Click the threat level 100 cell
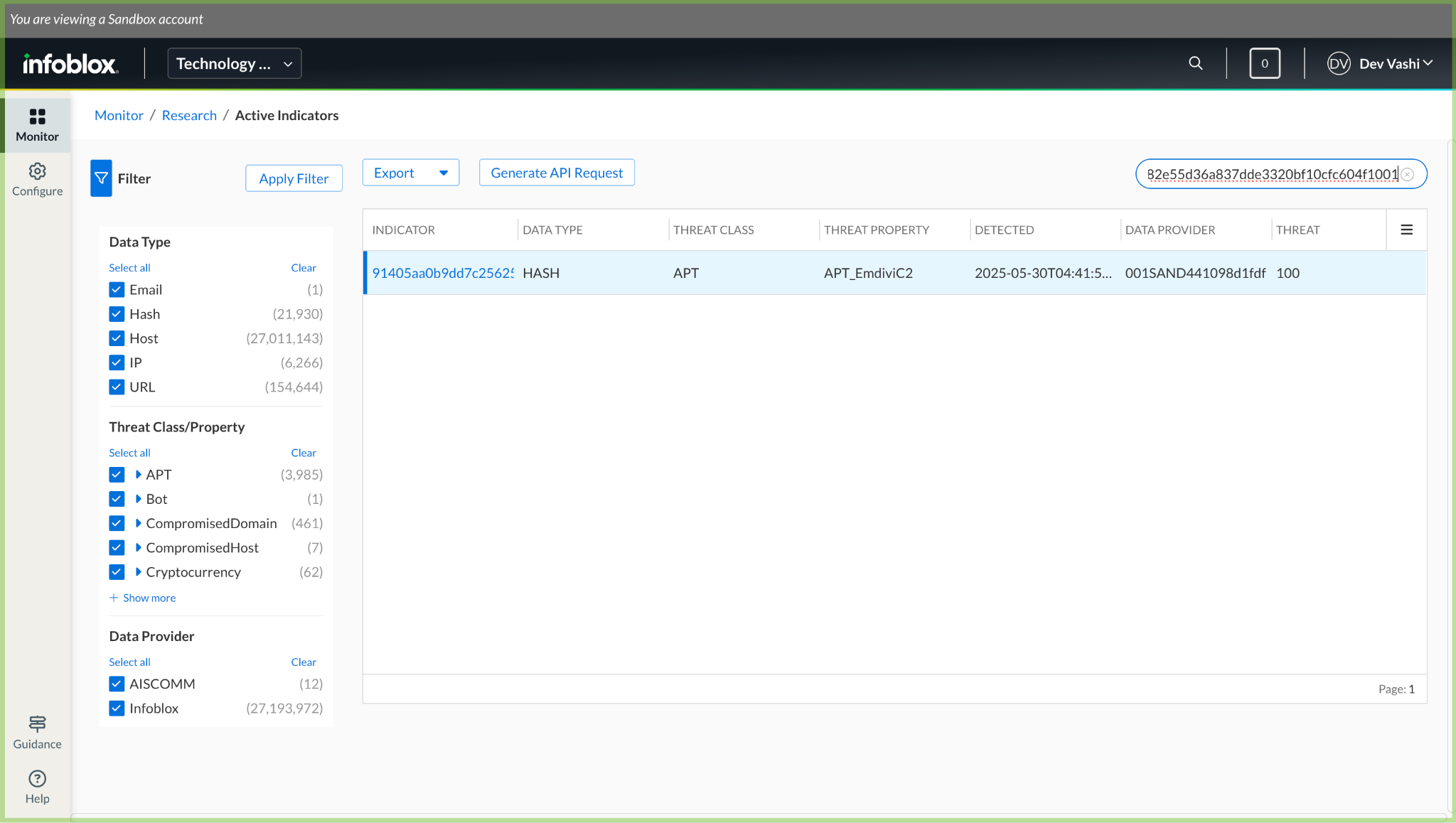Screen dimensions: 1456x823 (1288, 273)
